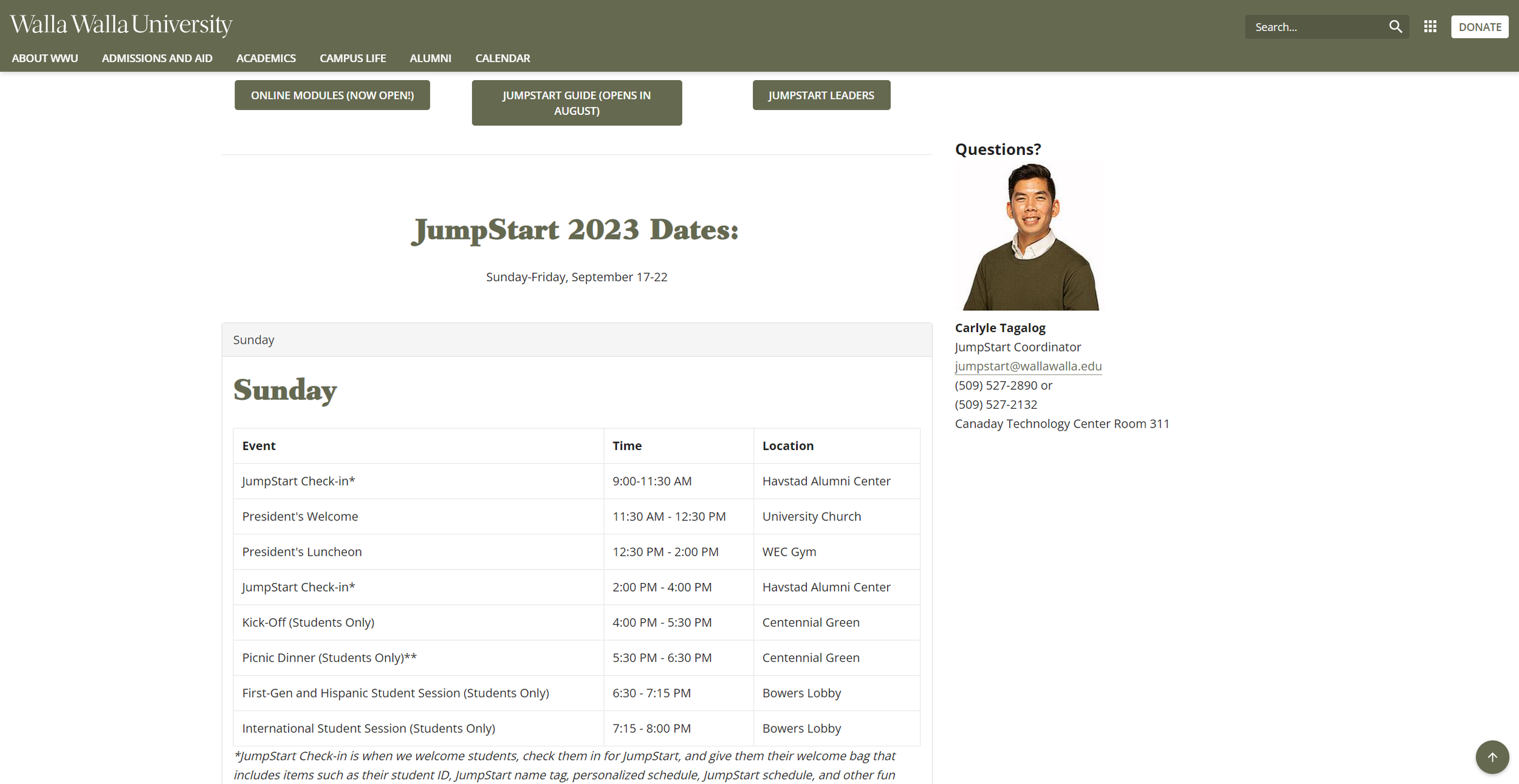Screen dimensions: 1519x784
Task: Click the search magnifier icon
Action: (1395, 27)
